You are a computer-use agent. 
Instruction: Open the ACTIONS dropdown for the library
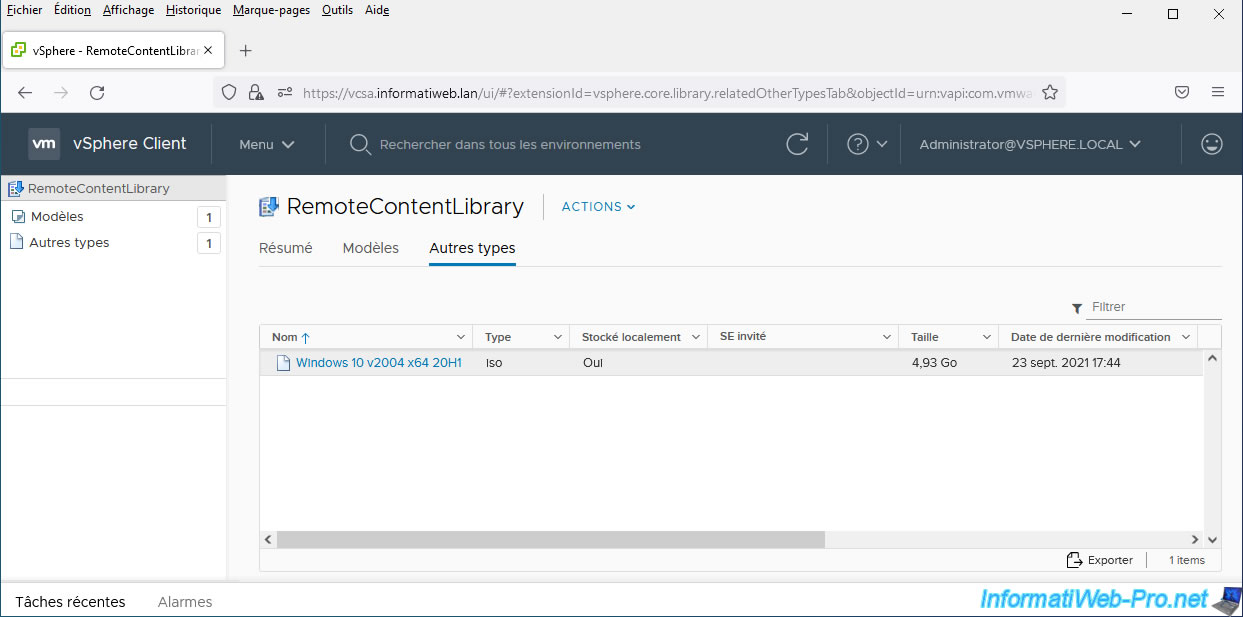pos(598,207)
